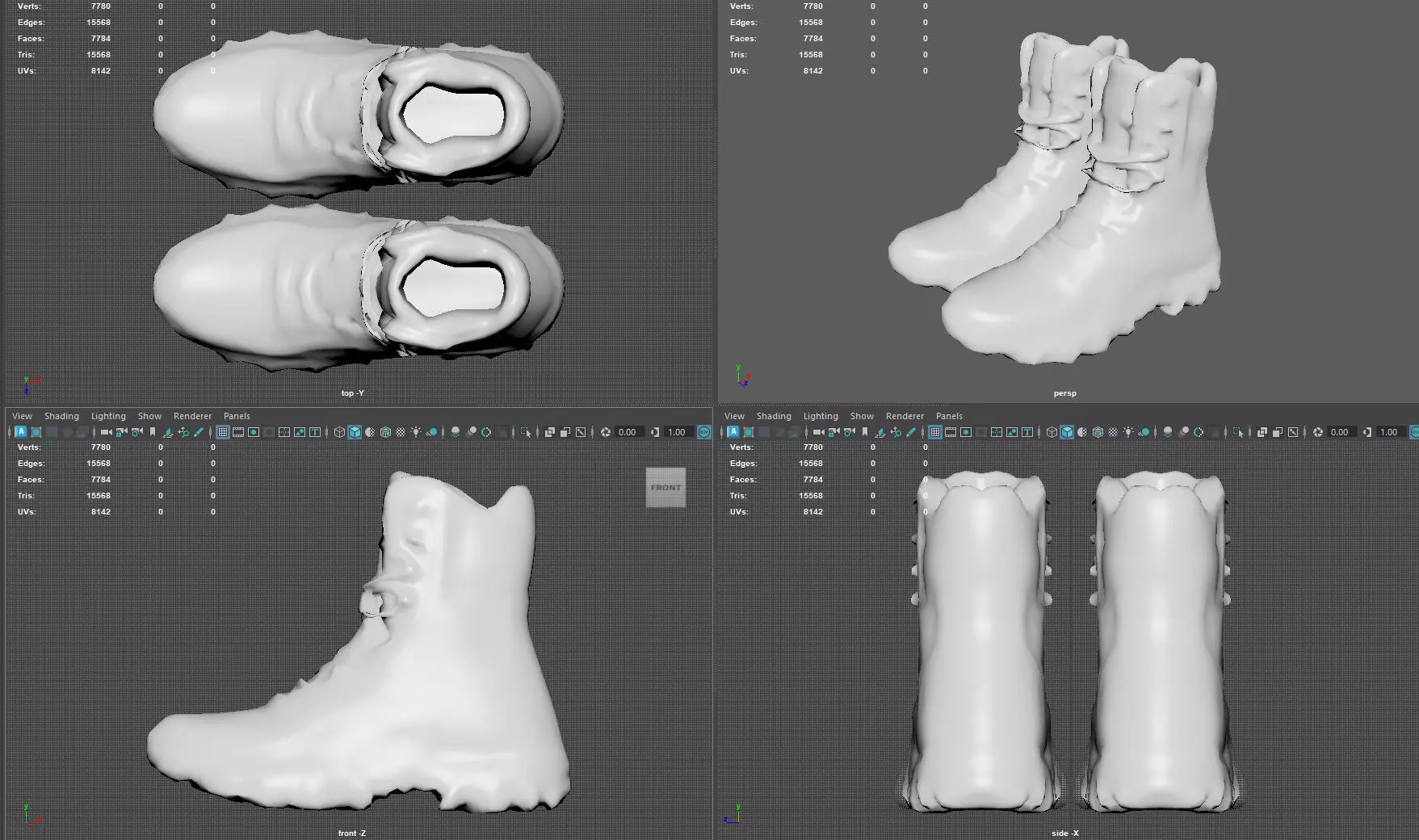Open Show menu in front panel
The image size is (1419, 840).
149,416
